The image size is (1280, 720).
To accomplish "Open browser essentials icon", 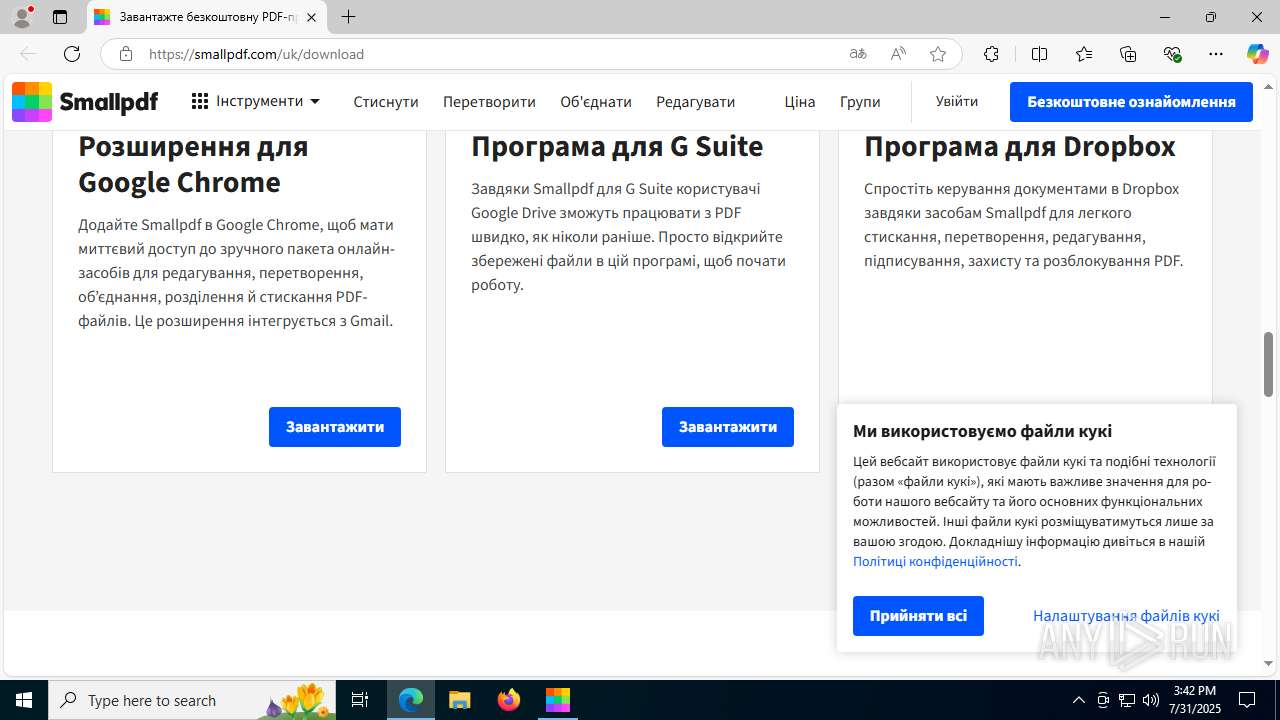I will click(x=1173, y=54).
